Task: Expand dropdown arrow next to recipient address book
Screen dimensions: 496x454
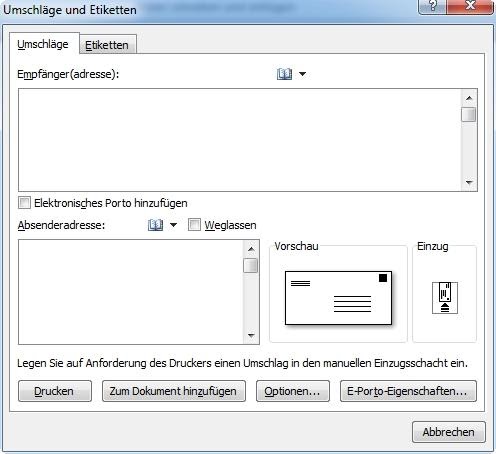Action: click(302, 74)
